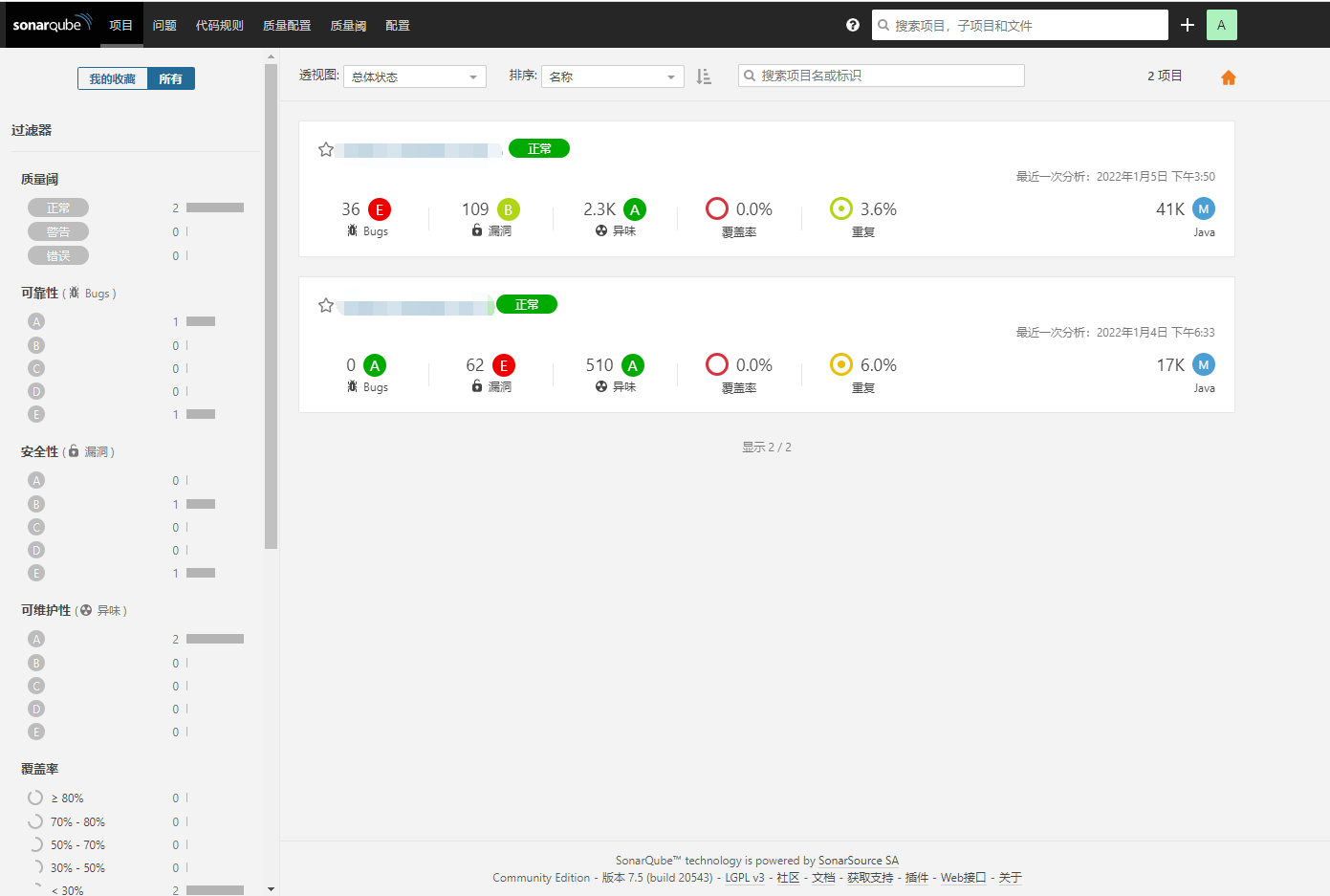Switch to the 问题 tab
1330x896 pixels.
pyautogui.click(x=164, y=25)
